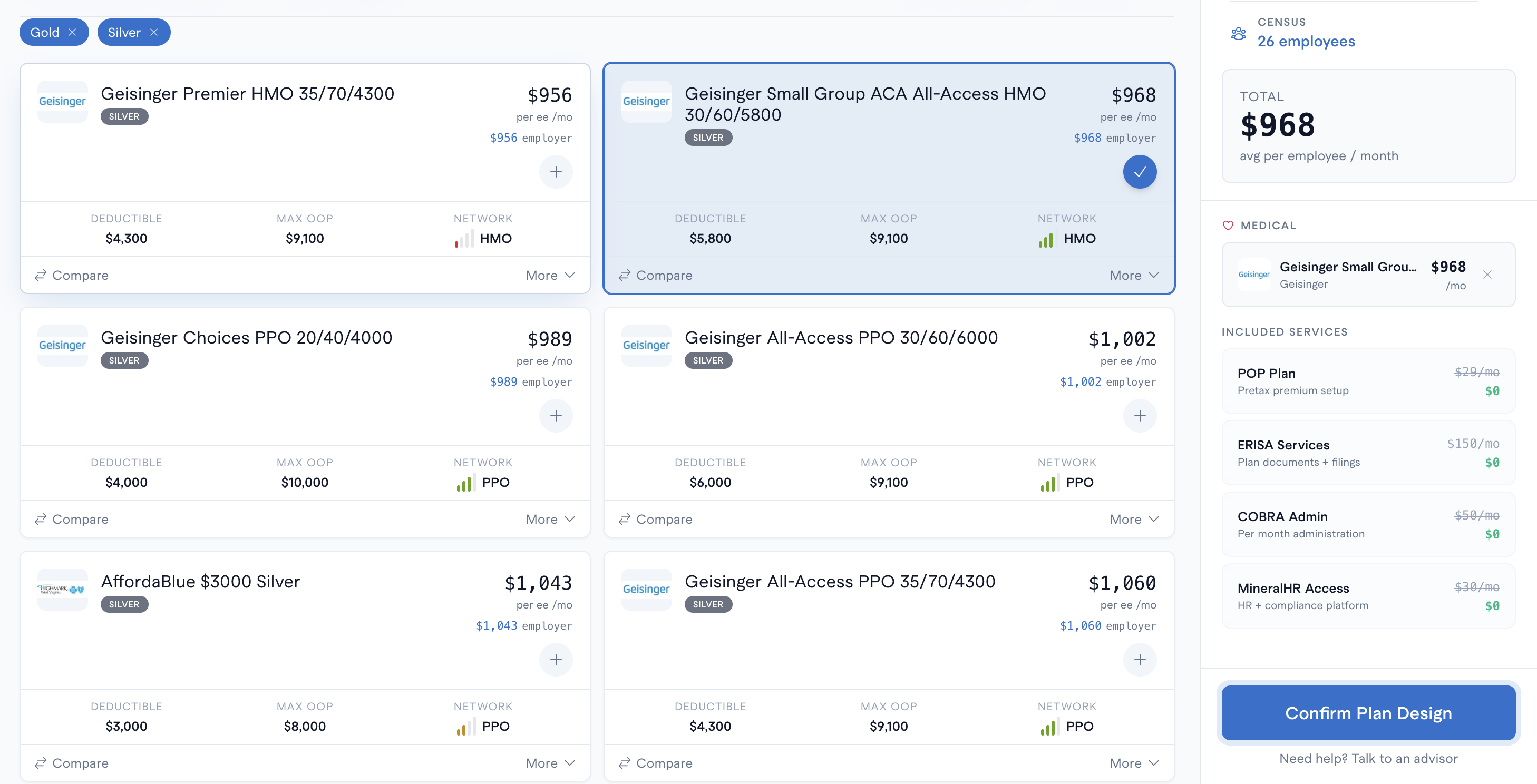1537x784 pixels.
Task: Add Geisinger Choices PPO 20/40/4000 plan
Action: [x=556, y=416]
